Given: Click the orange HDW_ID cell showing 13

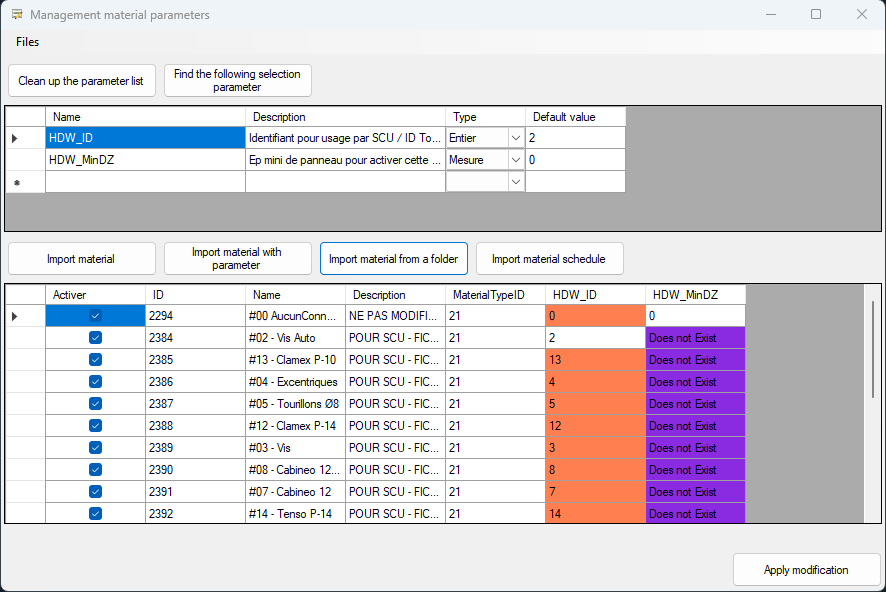Looking at the screenshot, I should [x=596, y=360].
